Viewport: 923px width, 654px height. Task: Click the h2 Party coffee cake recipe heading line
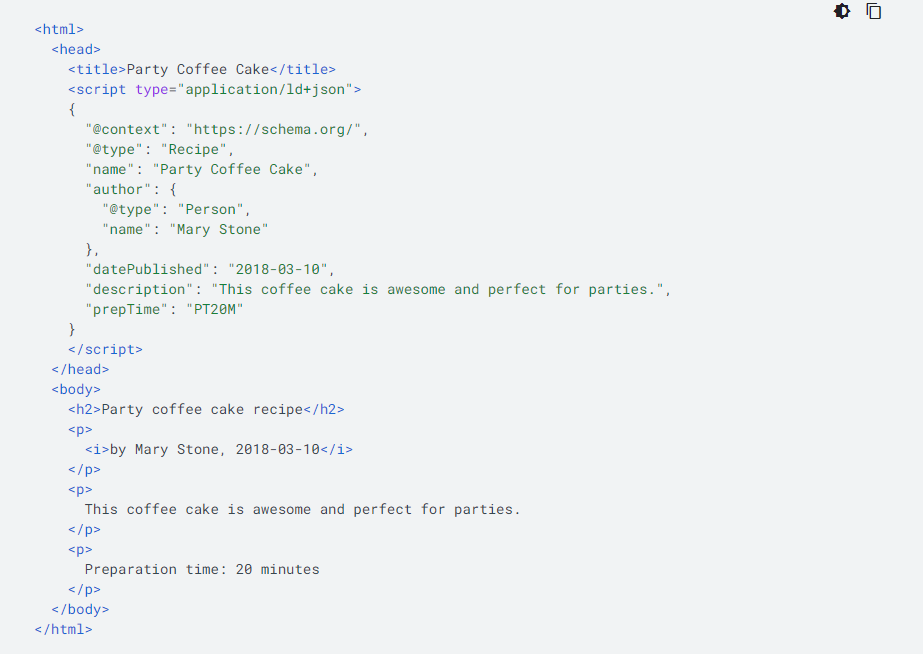206,409
